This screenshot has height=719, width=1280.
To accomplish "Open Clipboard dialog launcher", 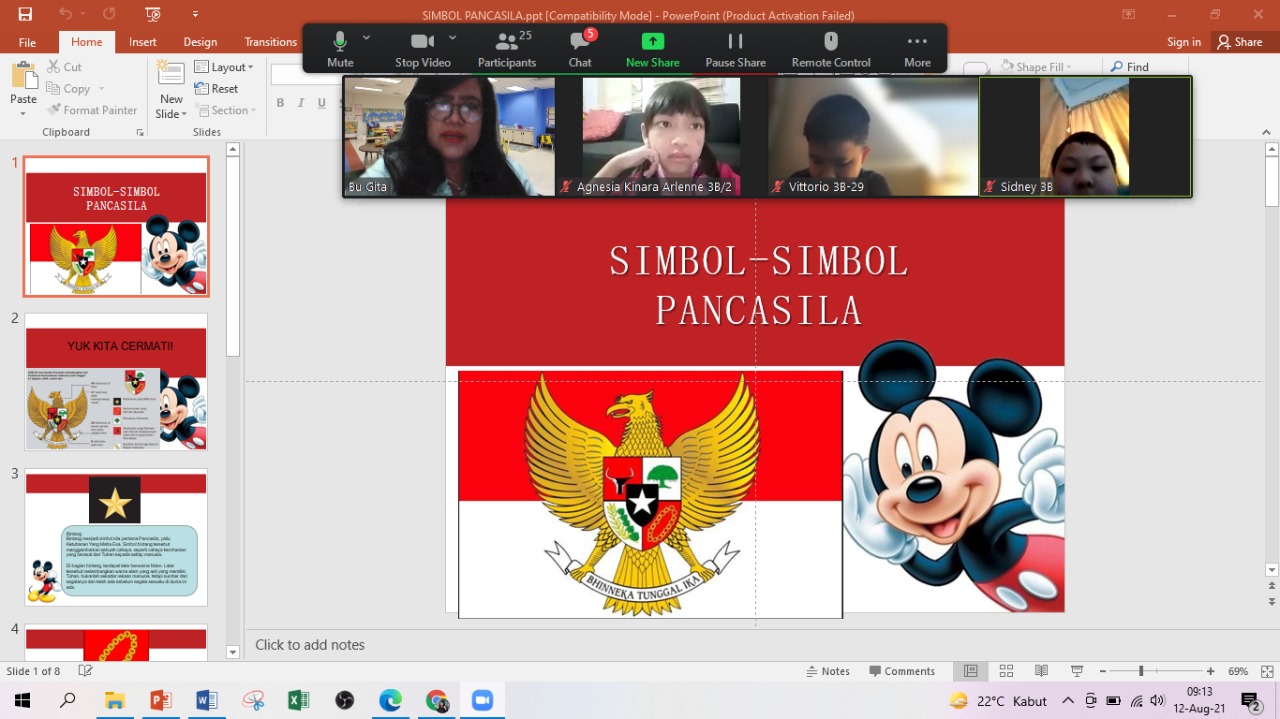I will click(x=140, y=132).
